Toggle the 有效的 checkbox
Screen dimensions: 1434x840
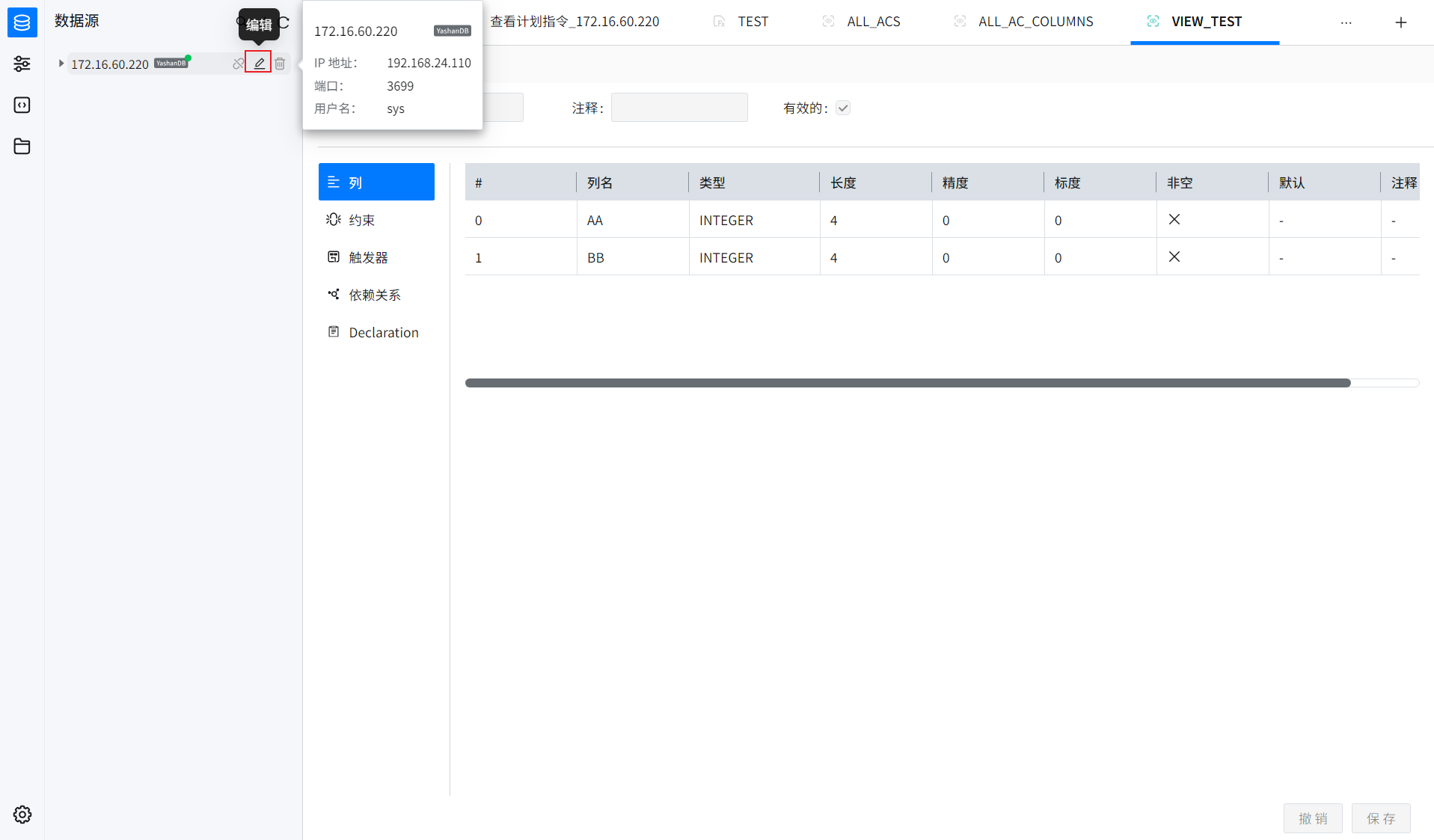coord(843,108)
